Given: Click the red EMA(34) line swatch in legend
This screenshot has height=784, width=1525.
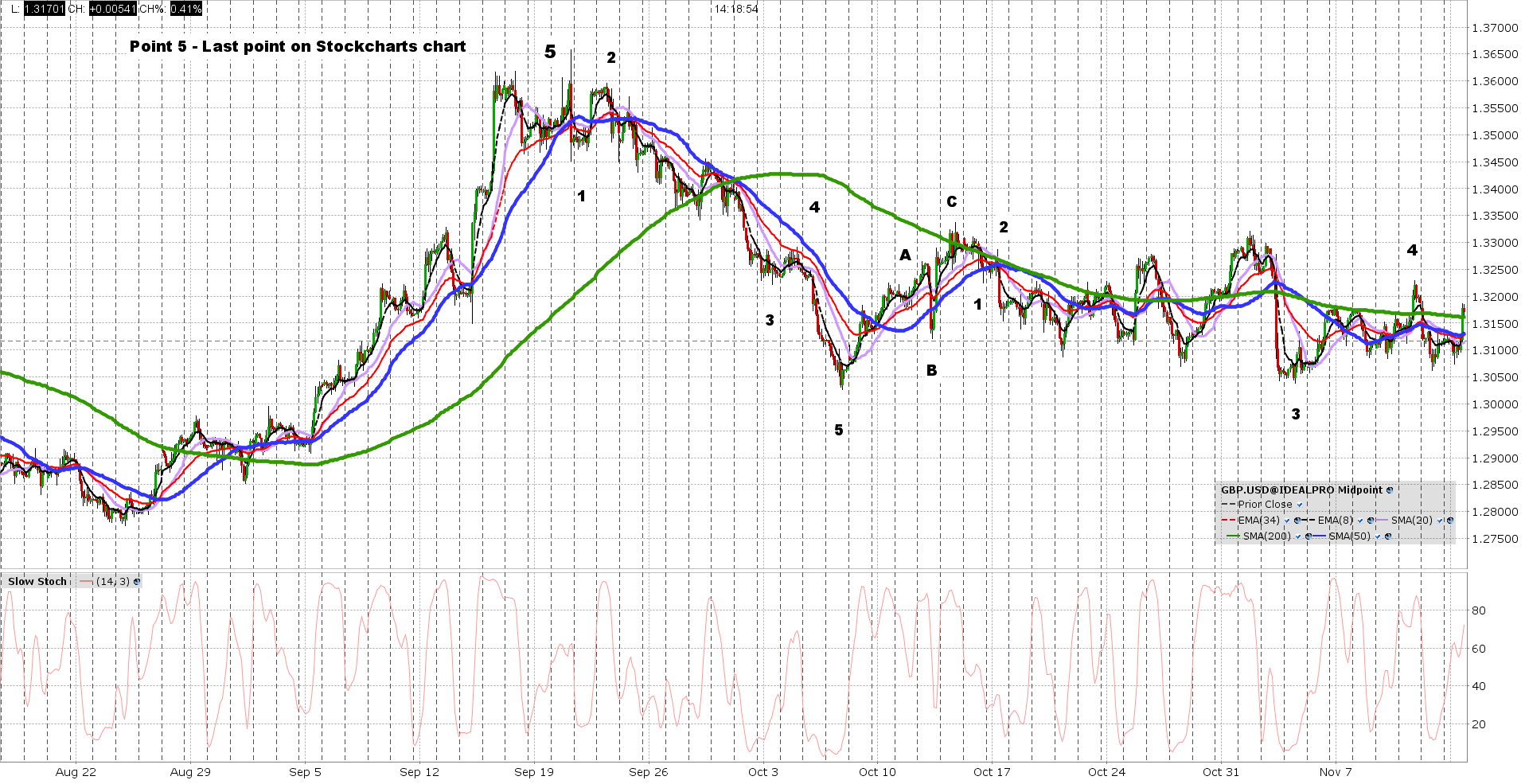Looking at the screenshot, I should 1228,520.
